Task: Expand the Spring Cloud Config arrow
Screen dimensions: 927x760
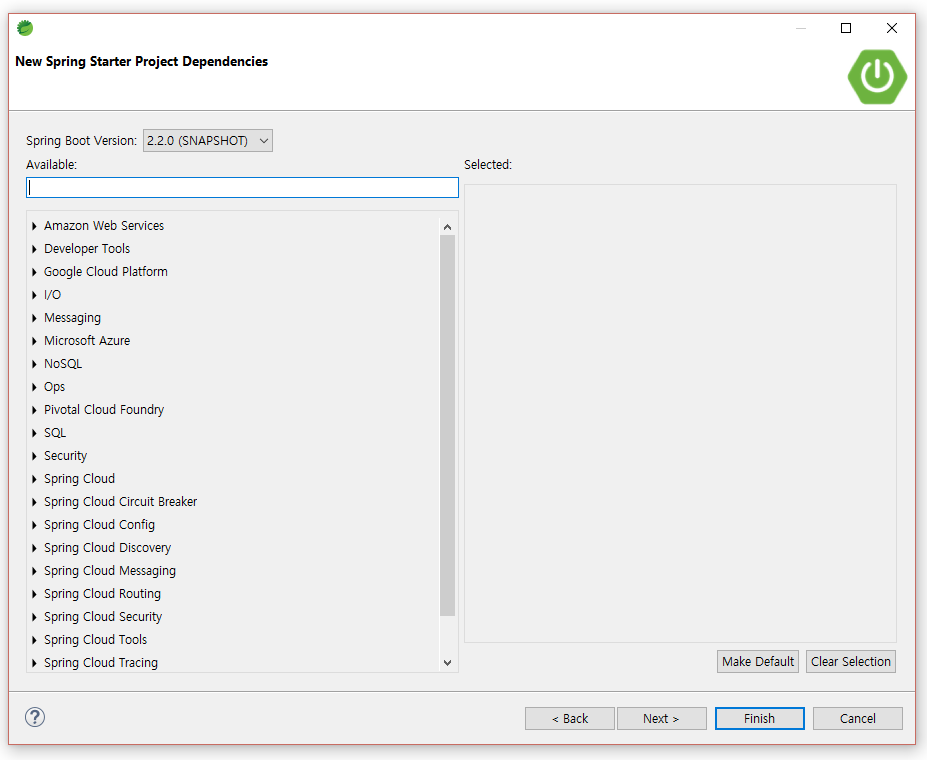Action: click(34, 525)
